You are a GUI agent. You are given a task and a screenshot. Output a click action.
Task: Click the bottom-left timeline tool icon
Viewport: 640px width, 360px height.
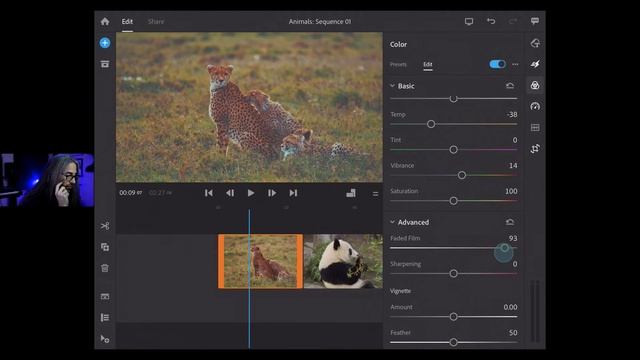click(105, 339)
